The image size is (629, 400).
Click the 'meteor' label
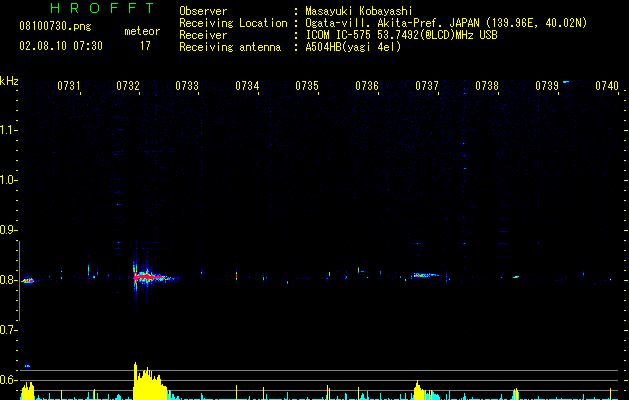(x=142, y=31)
